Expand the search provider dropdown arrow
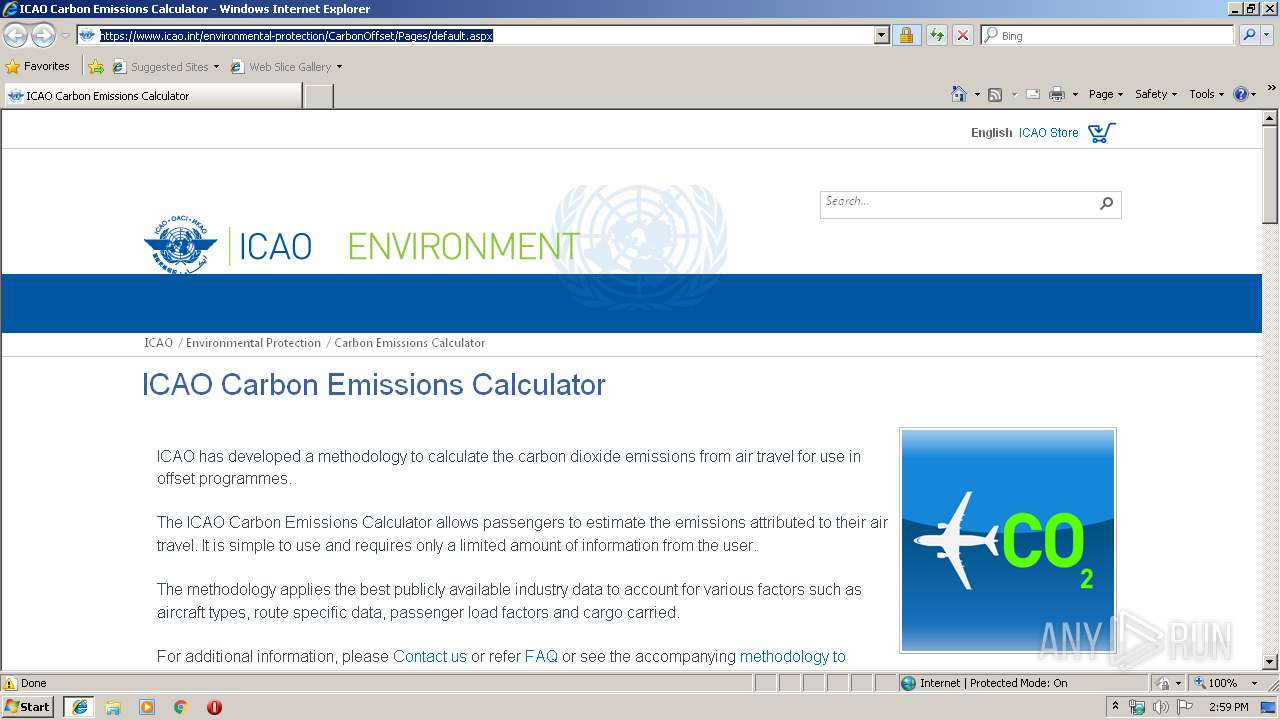This screenshot has height=720, width=1280. pos(1267,35)
